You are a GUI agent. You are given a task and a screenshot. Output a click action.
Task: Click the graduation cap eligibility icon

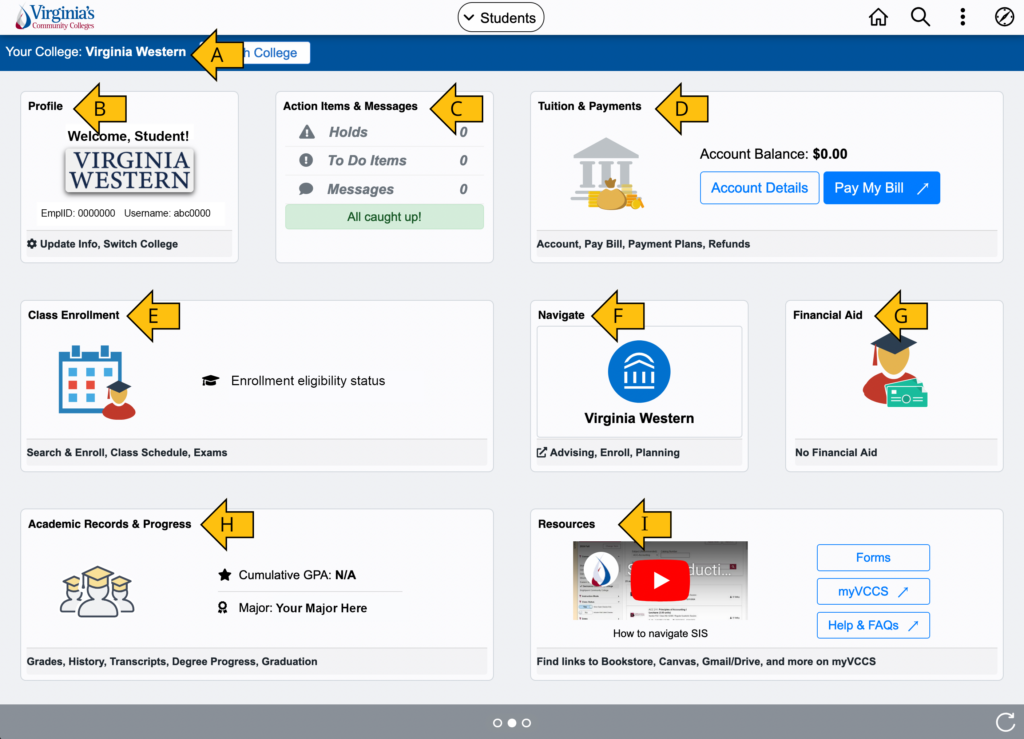(x=210, y=381)
